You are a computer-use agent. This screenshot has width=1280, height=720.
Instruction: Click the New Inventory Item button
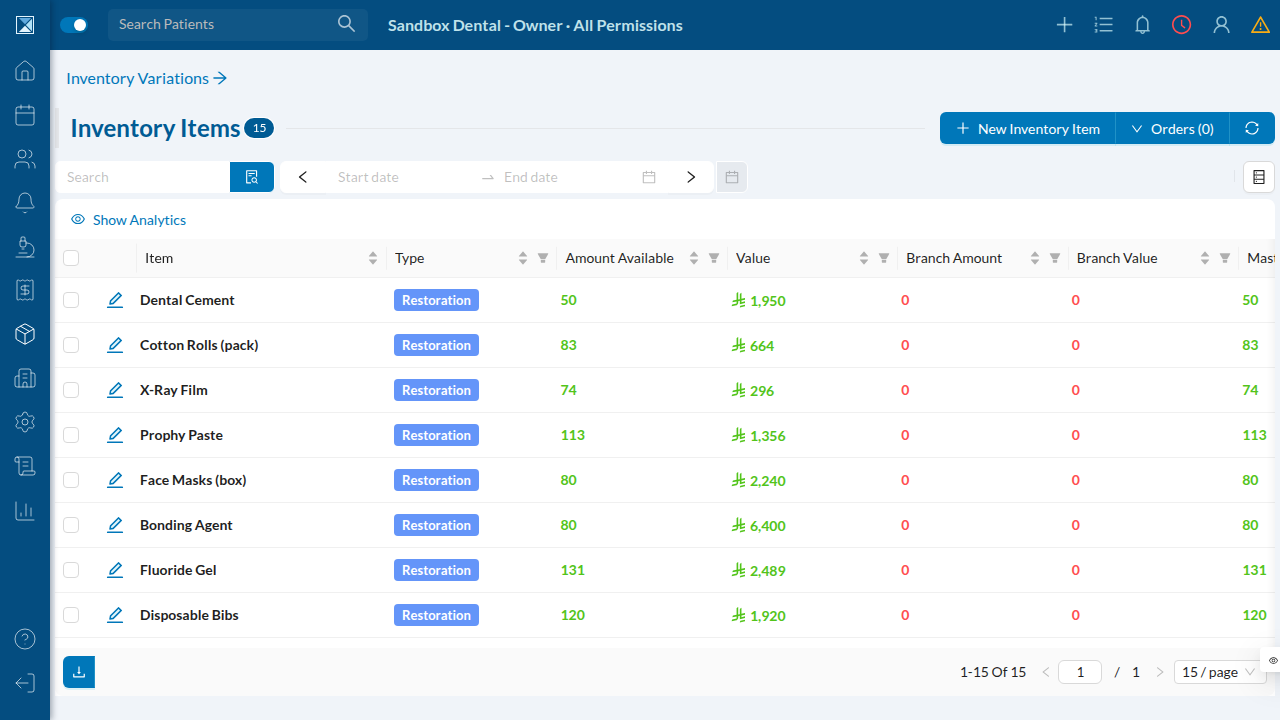[x=1028, y=128]
